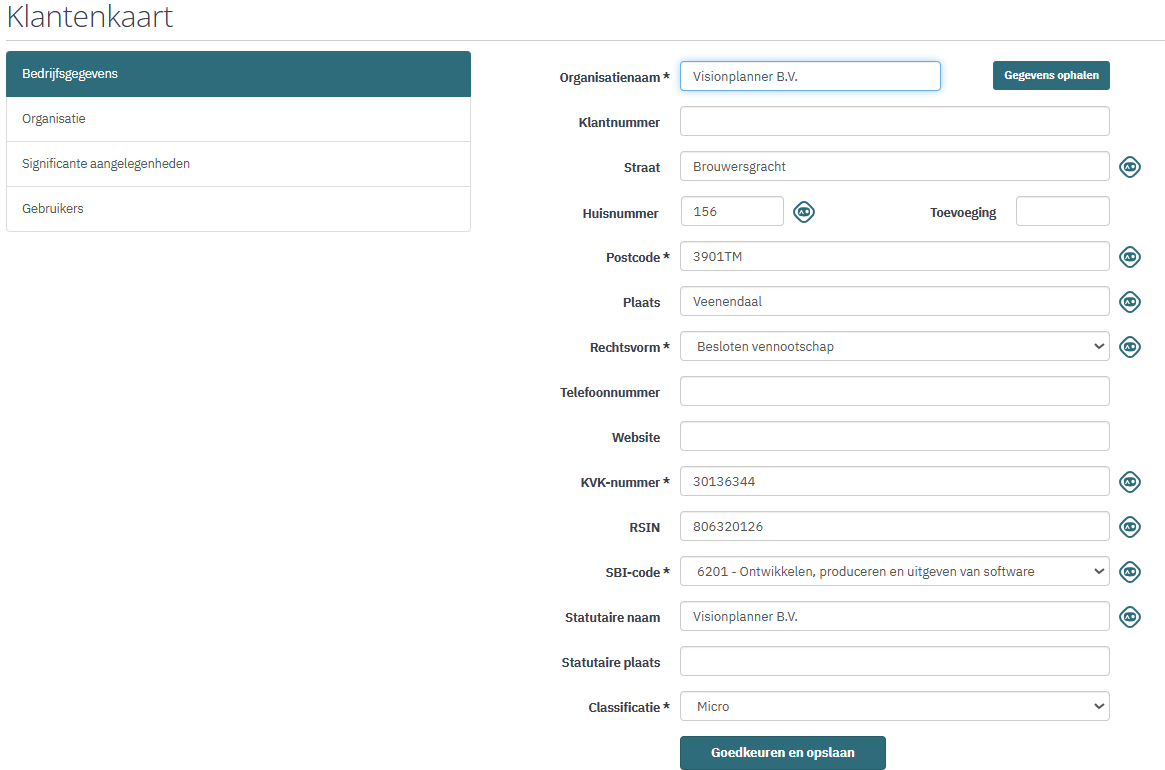Click into the Klantnummer field
The height and width of the screenshot is (770, 1165).
[895, 121]
